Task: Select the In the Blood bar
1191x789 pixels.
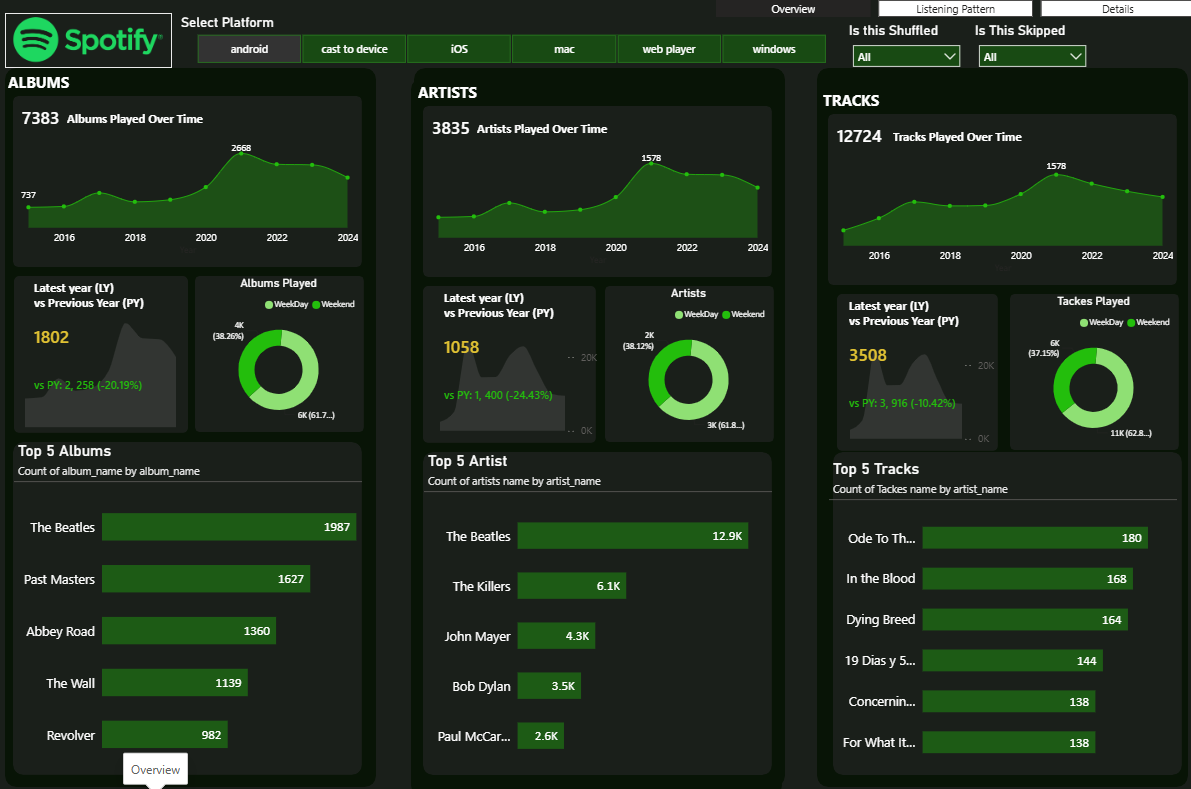Action: [x=1028, y=579]
